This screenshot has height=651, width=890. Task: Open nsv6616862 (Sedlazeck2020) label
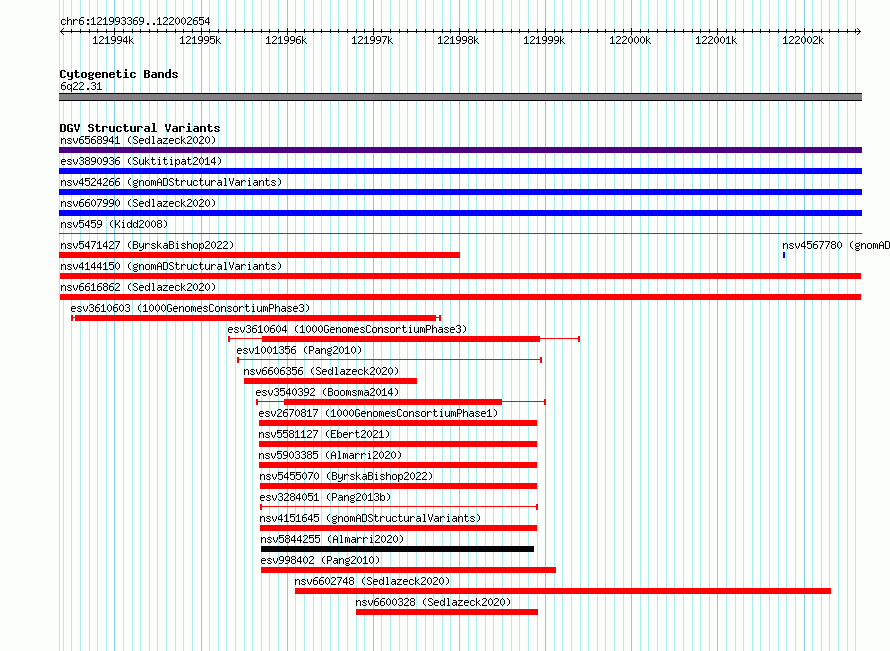pyautogui.click(x=138, y=287)
